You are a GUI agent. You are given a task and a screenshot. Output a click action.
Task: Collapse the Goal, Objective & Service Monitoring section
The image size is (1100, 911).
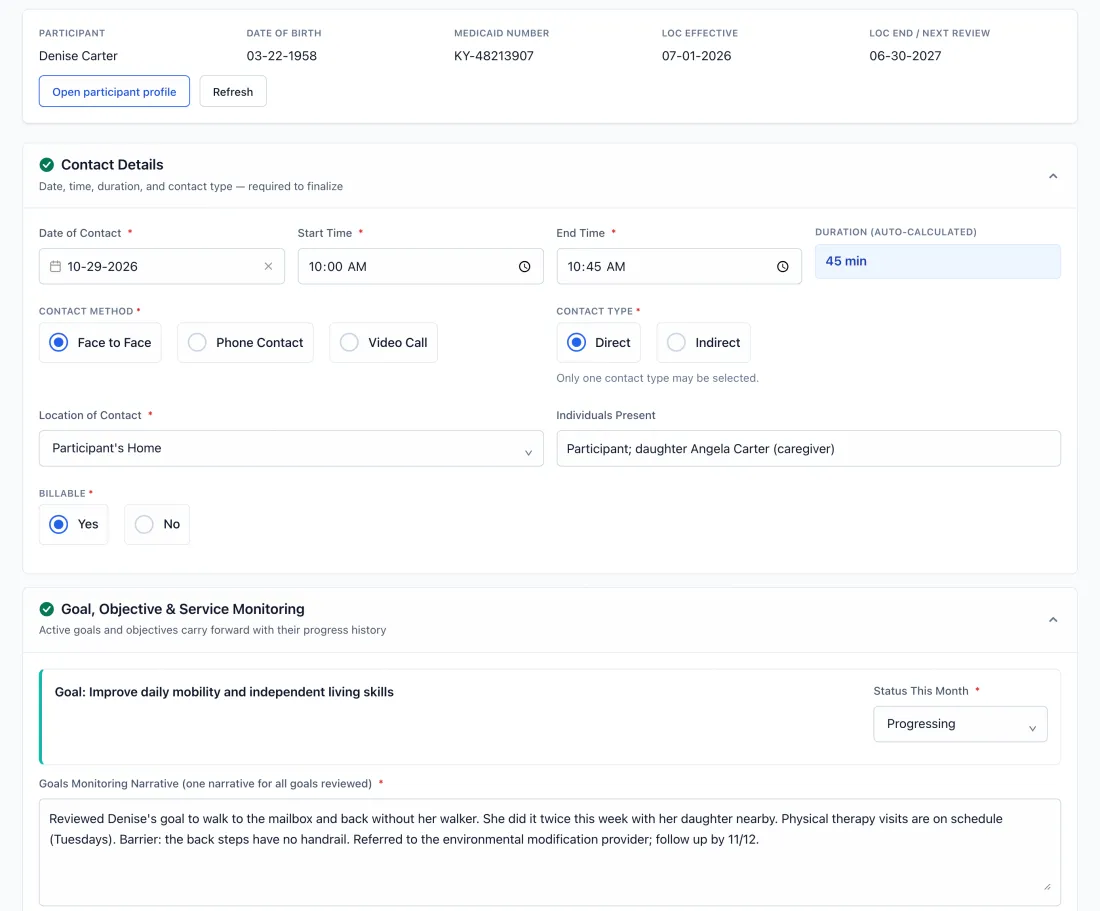[x=1053, y=620]
